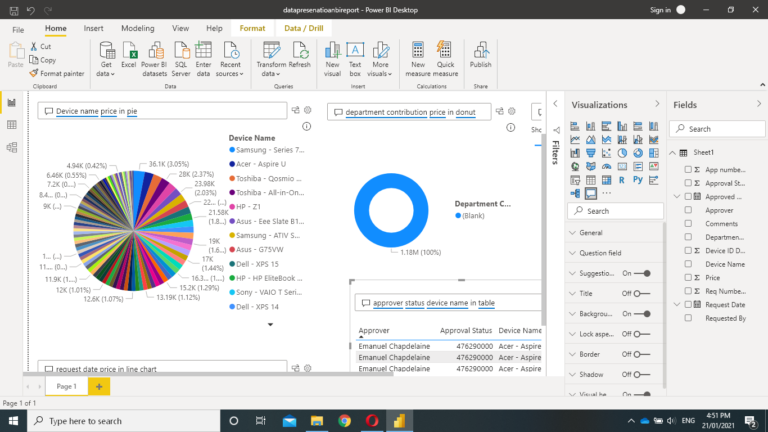Viewport: 768px width, 432px height.
Task: Select the Donut chart visualization icon
Action: click(638, 153)
